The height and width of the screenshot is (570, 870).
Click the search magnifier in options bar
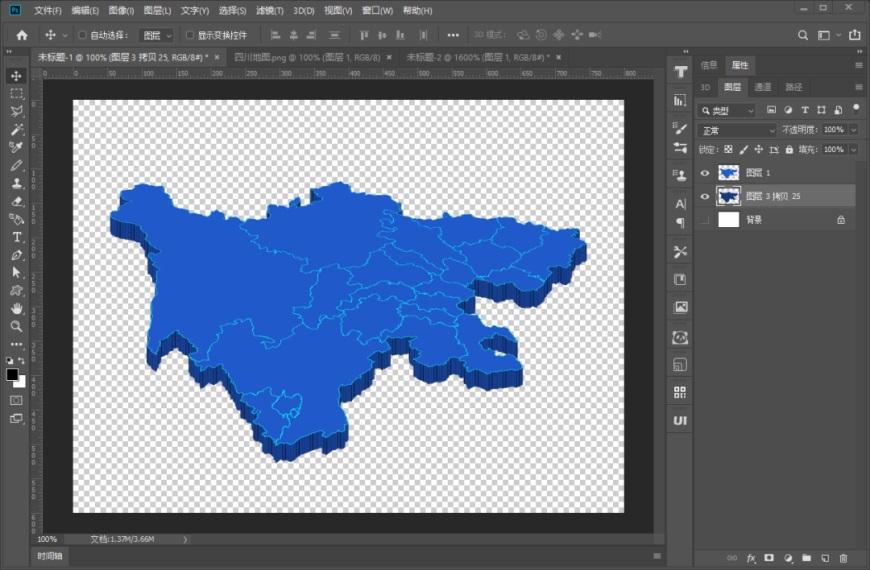click(802, 35)
